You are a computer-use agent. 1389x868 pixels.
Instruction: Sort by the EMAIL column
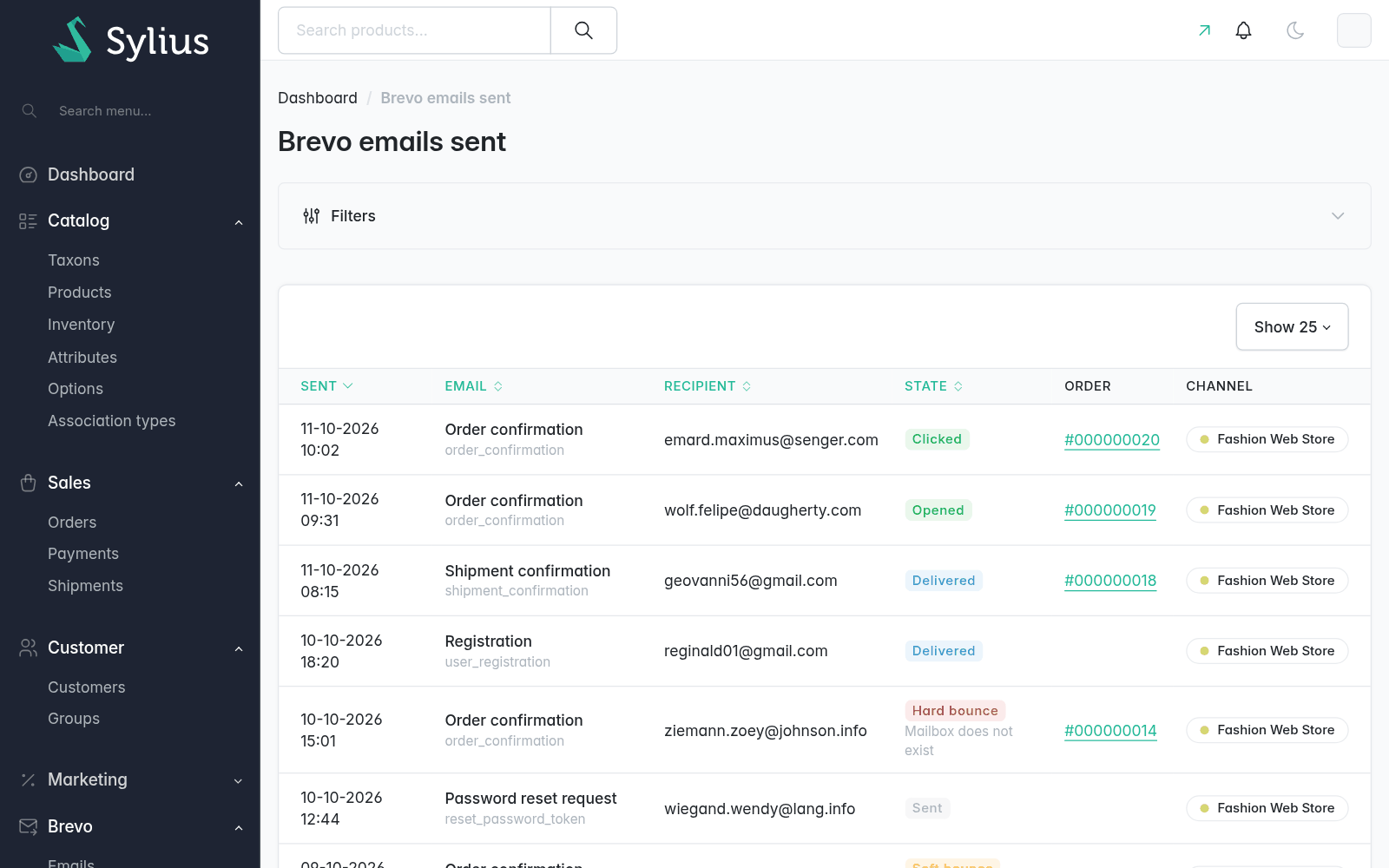[x=474, y=386]
